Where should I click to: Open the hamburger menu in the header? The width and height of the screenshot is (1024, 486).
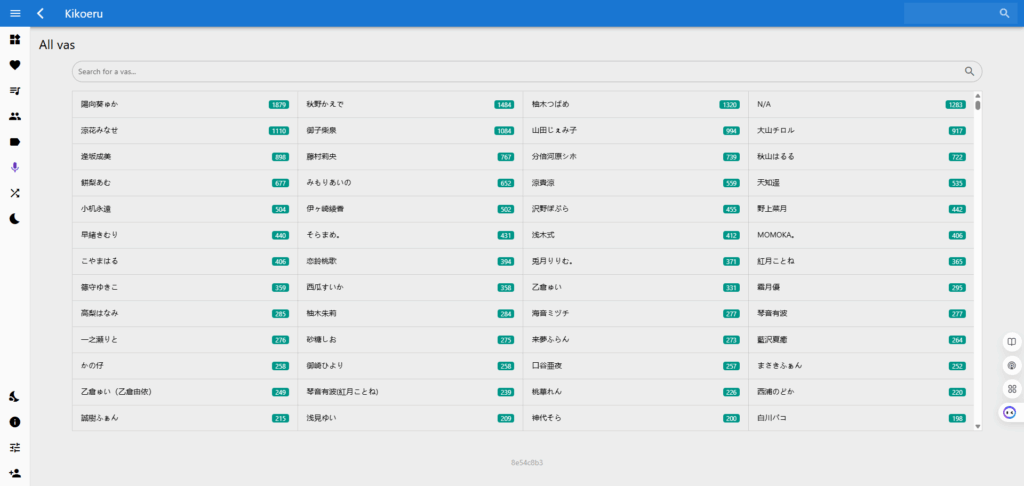[15, 13]
